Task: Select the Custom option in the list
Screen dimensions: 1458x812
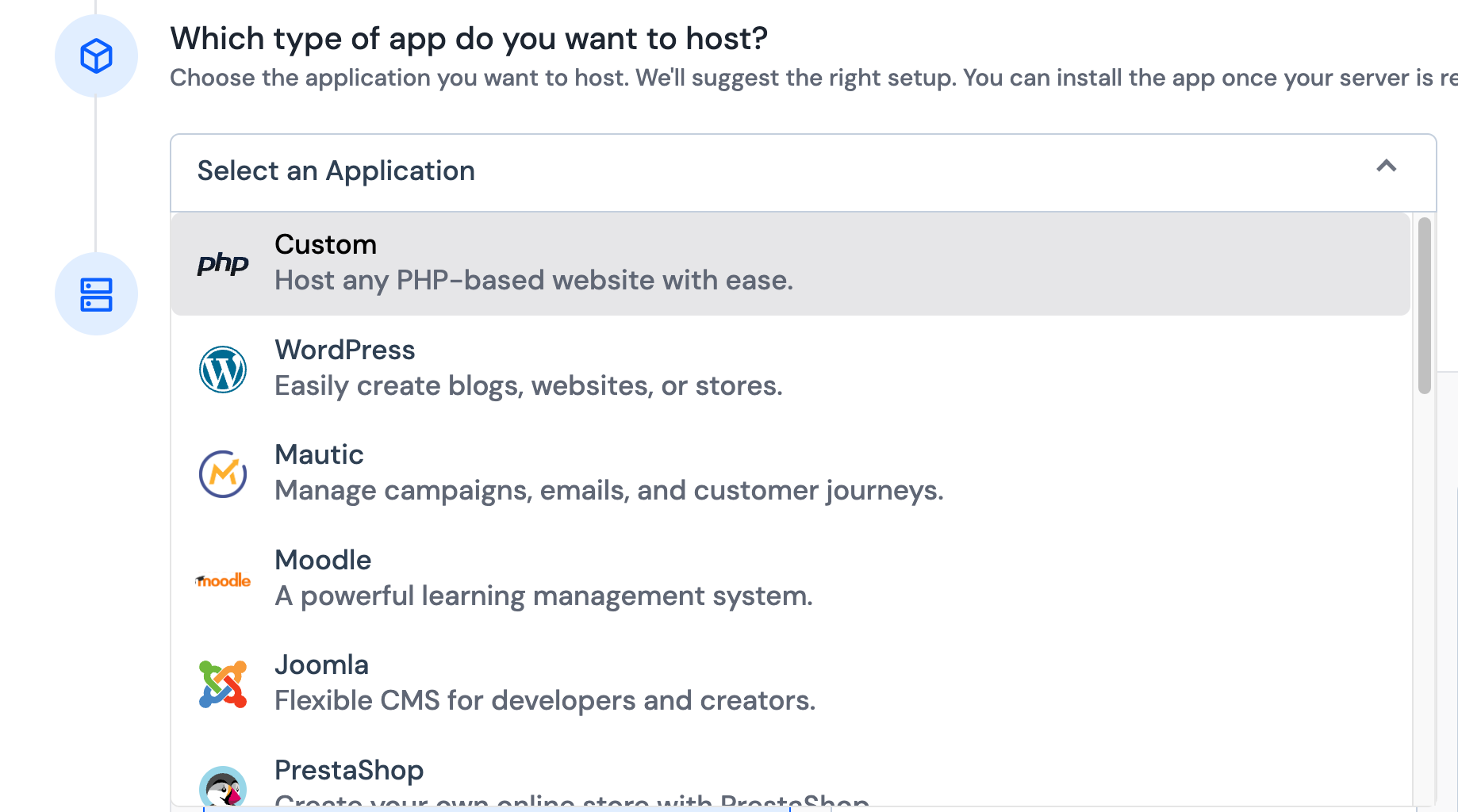Action: tap(325, 245)
